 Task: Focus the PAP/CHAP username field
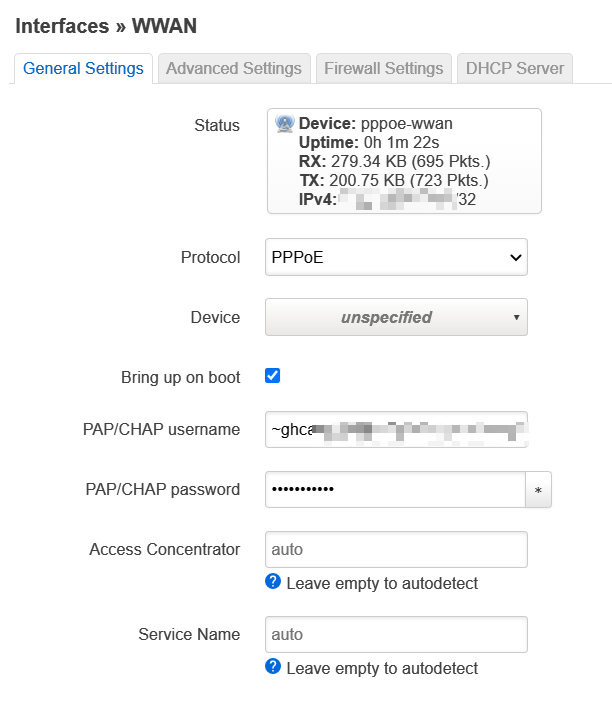coord(396,429)
